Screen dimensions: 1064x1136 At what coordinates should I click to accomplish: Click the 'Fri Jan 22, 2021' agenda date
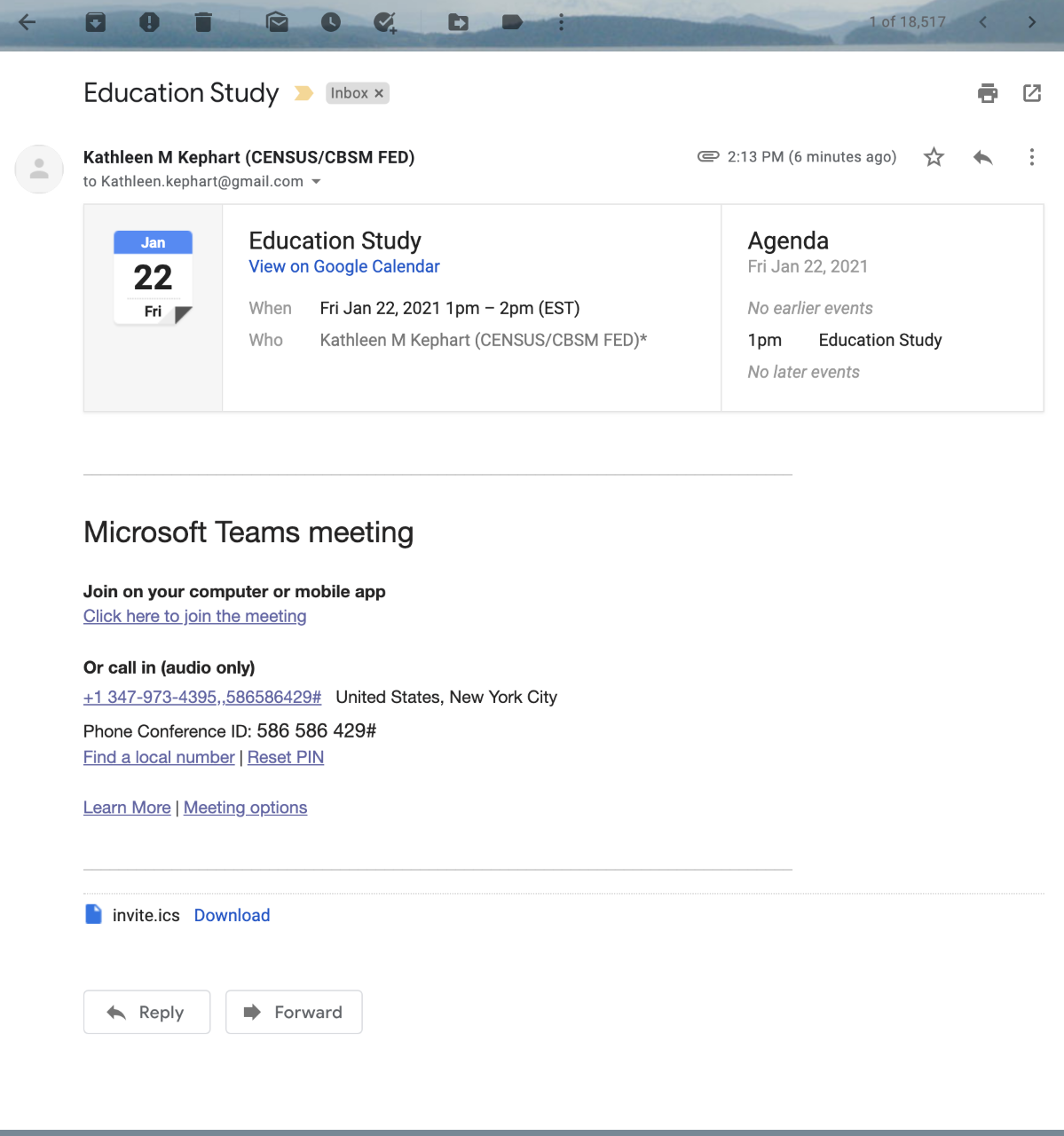point(808,266)
